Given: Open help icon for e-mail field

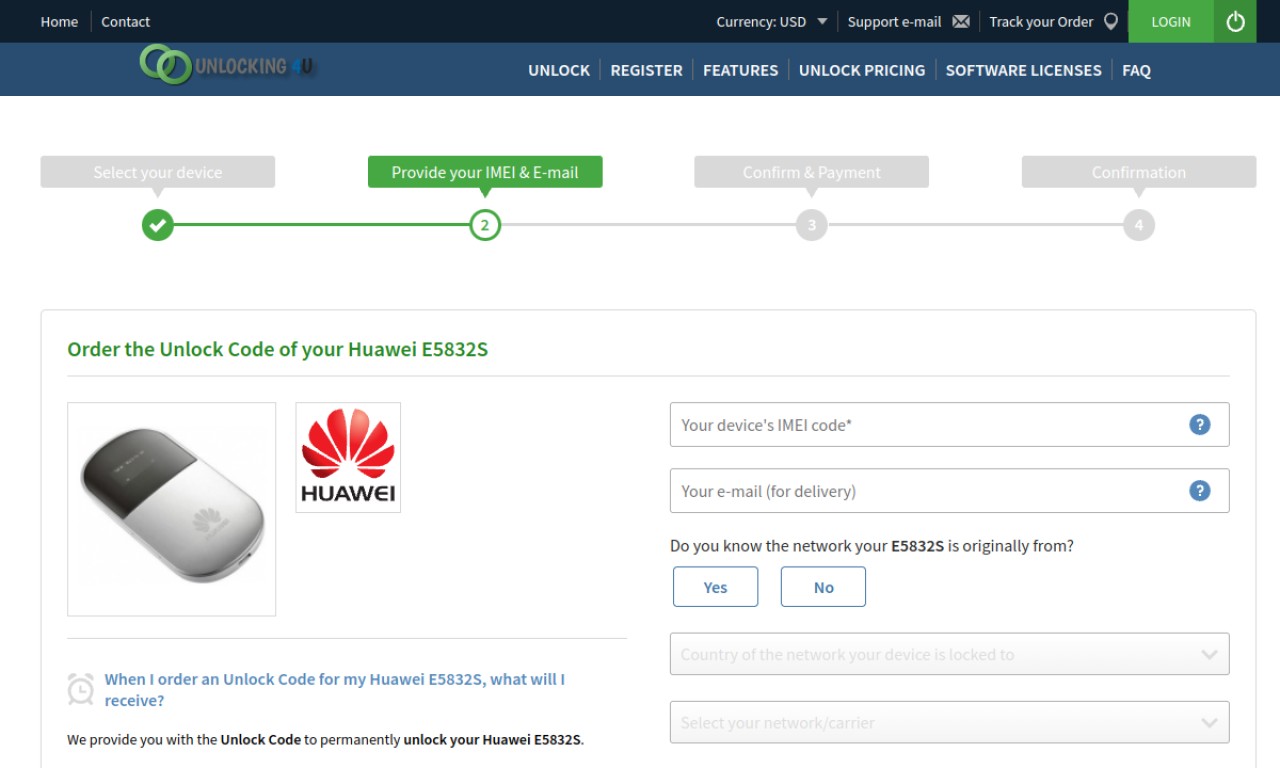Looking at the screenshot, I should click(x=1200, y=490).
